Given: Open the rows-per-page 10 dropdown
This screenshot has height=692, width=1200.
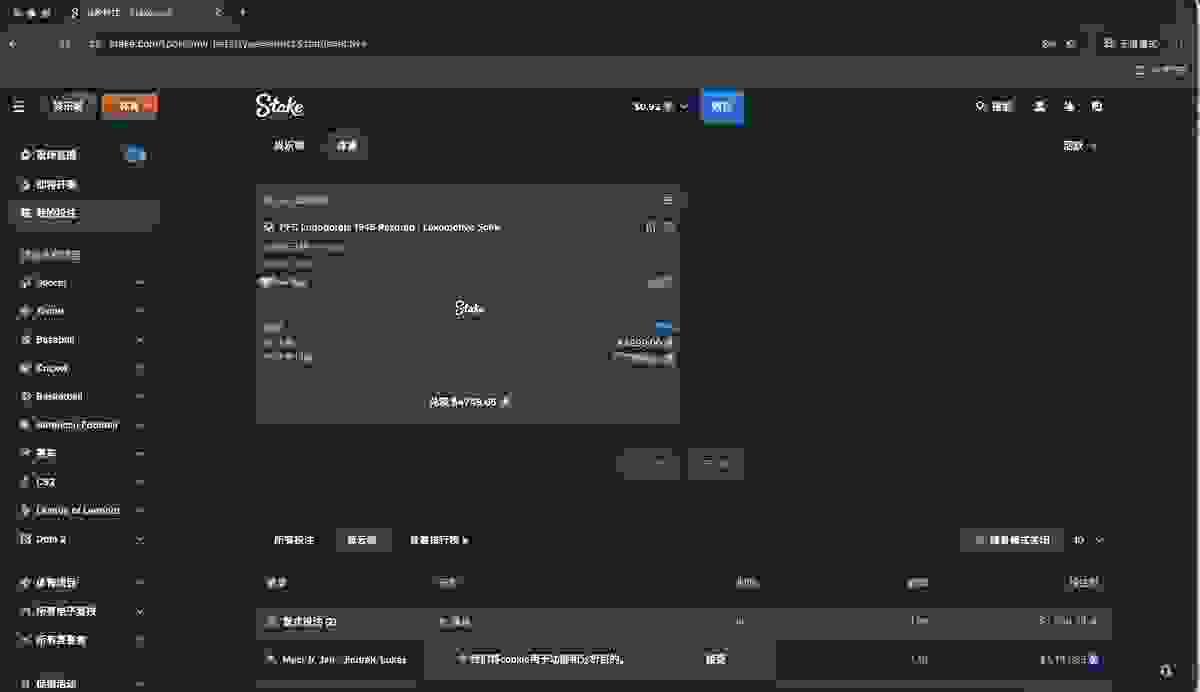Looking at the screenshot, I should (x=1088, y=540).
